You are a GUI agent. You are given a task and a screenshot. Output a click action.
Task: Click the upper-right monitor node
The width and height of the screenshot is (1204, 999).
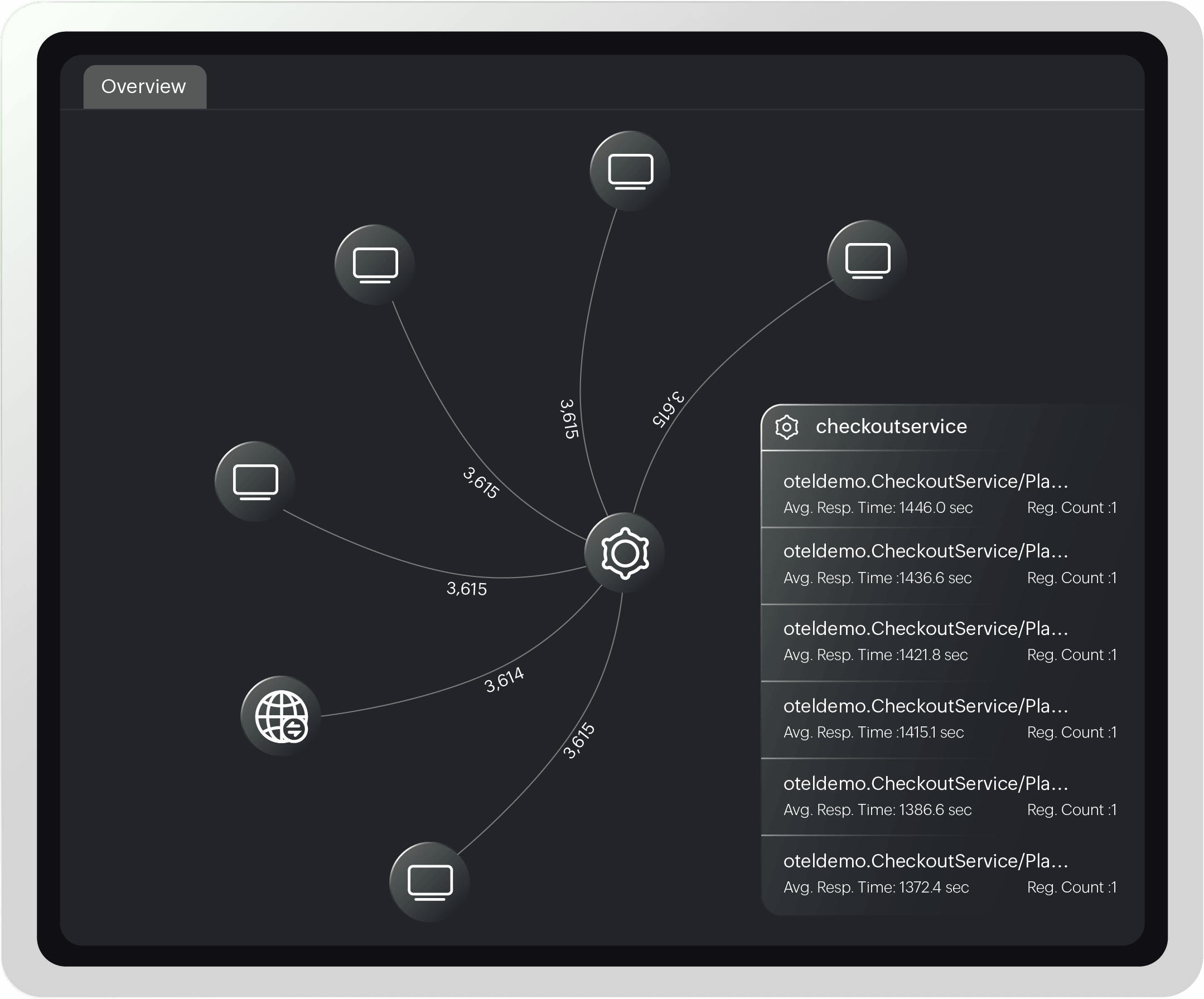[x=867, y=260]
